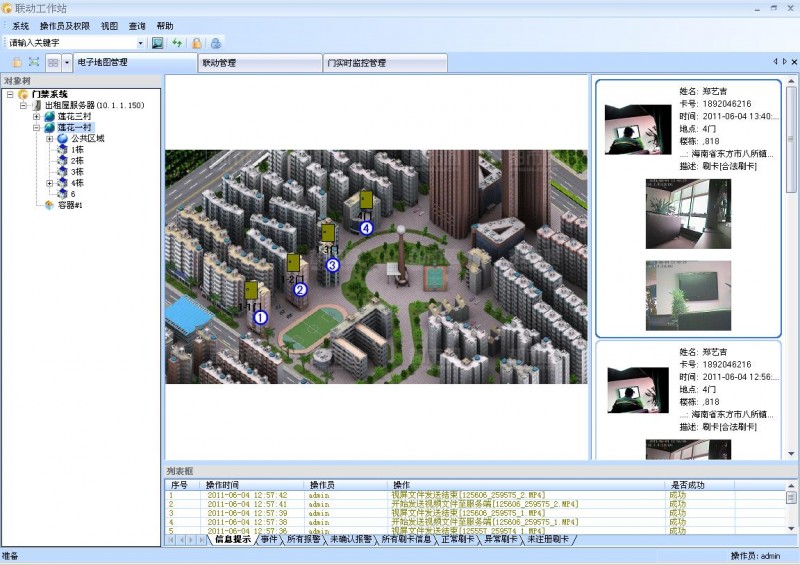This screenshot has height=565, width=800.
Task: Open the 查询 menu
Action: 137,26
